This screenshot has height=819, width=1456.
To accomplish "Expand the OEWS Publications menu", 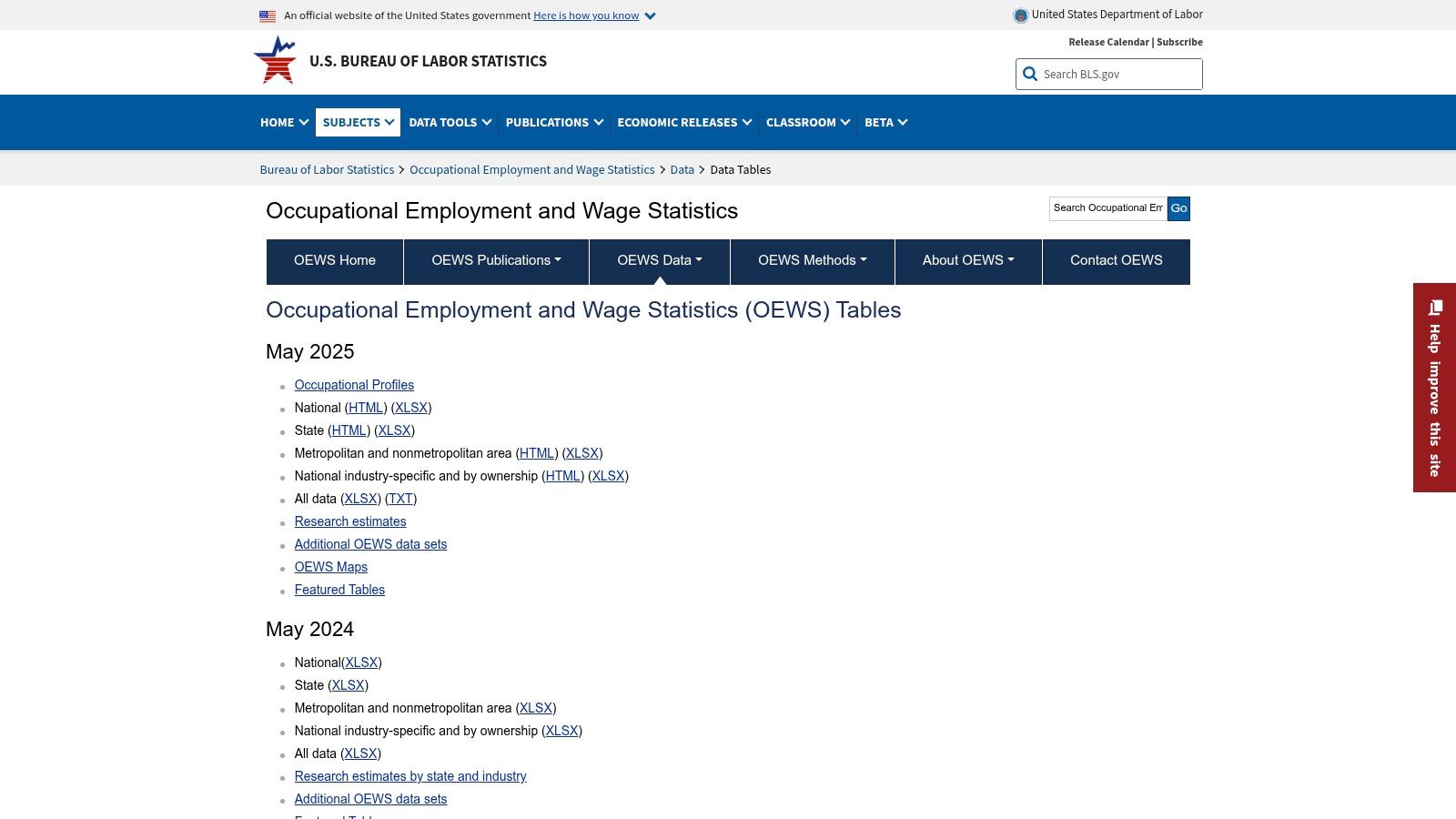I will (x=496, y=261).
